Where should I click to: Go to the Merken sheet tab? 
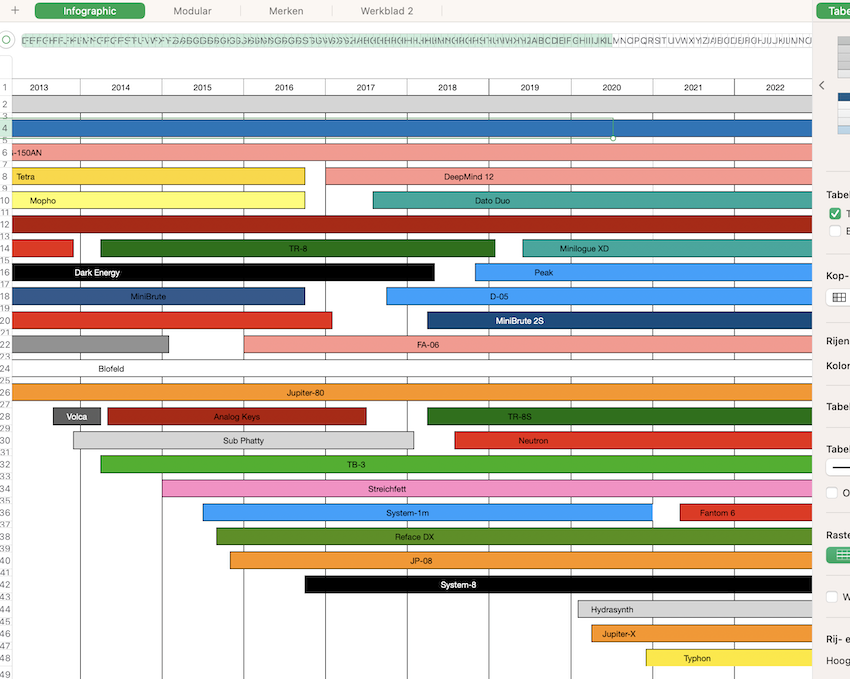(x=286, y=11)
